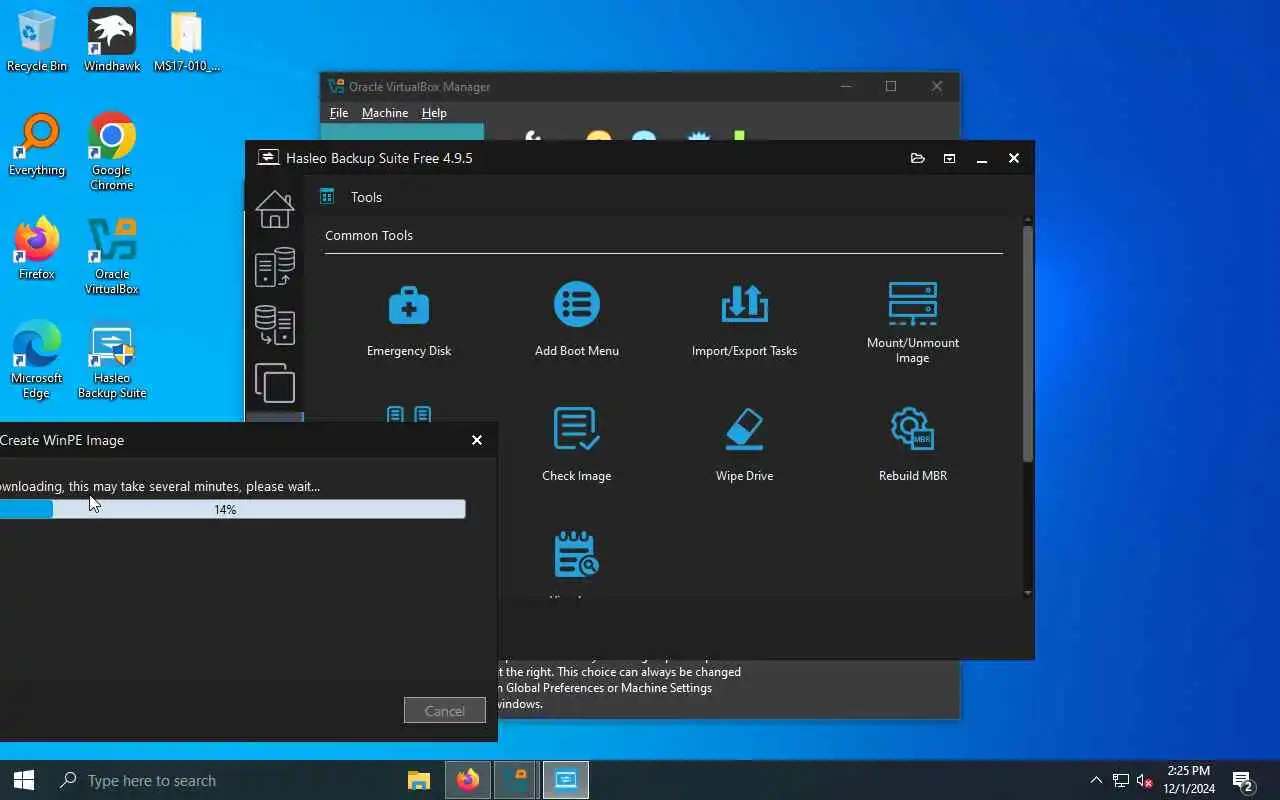This screenshot has width=1280, height=800.
Task: Close the Create WinPE Image dialog
Action: click(x=477, y=440)
